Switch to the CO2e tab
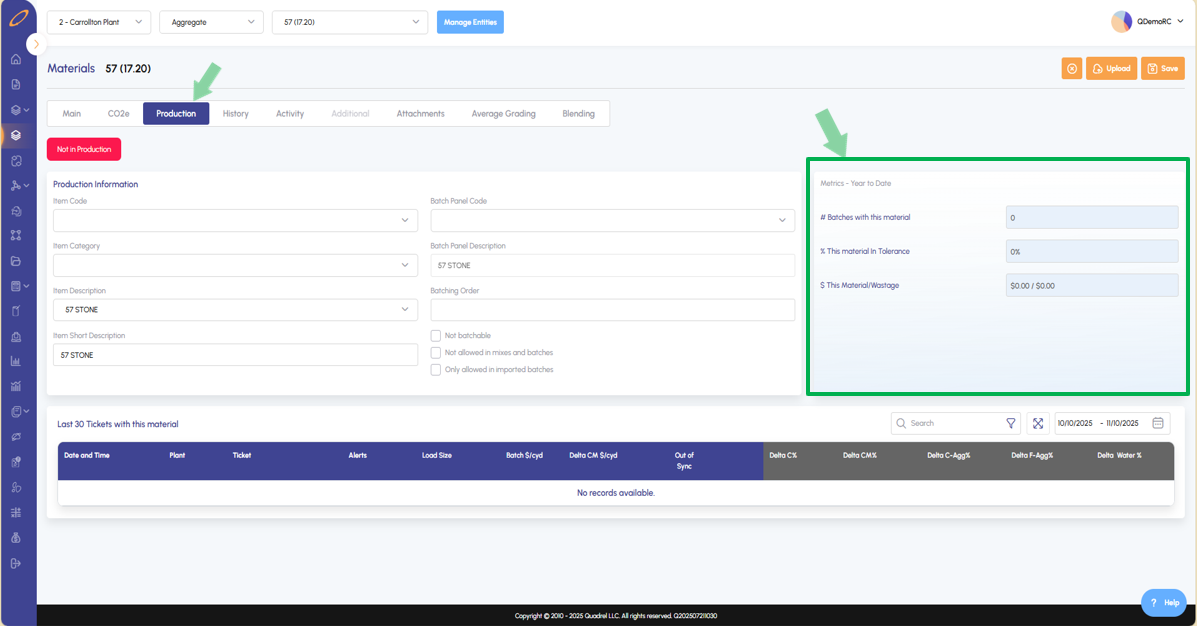The image size is (1197, 626). (118, 114)
